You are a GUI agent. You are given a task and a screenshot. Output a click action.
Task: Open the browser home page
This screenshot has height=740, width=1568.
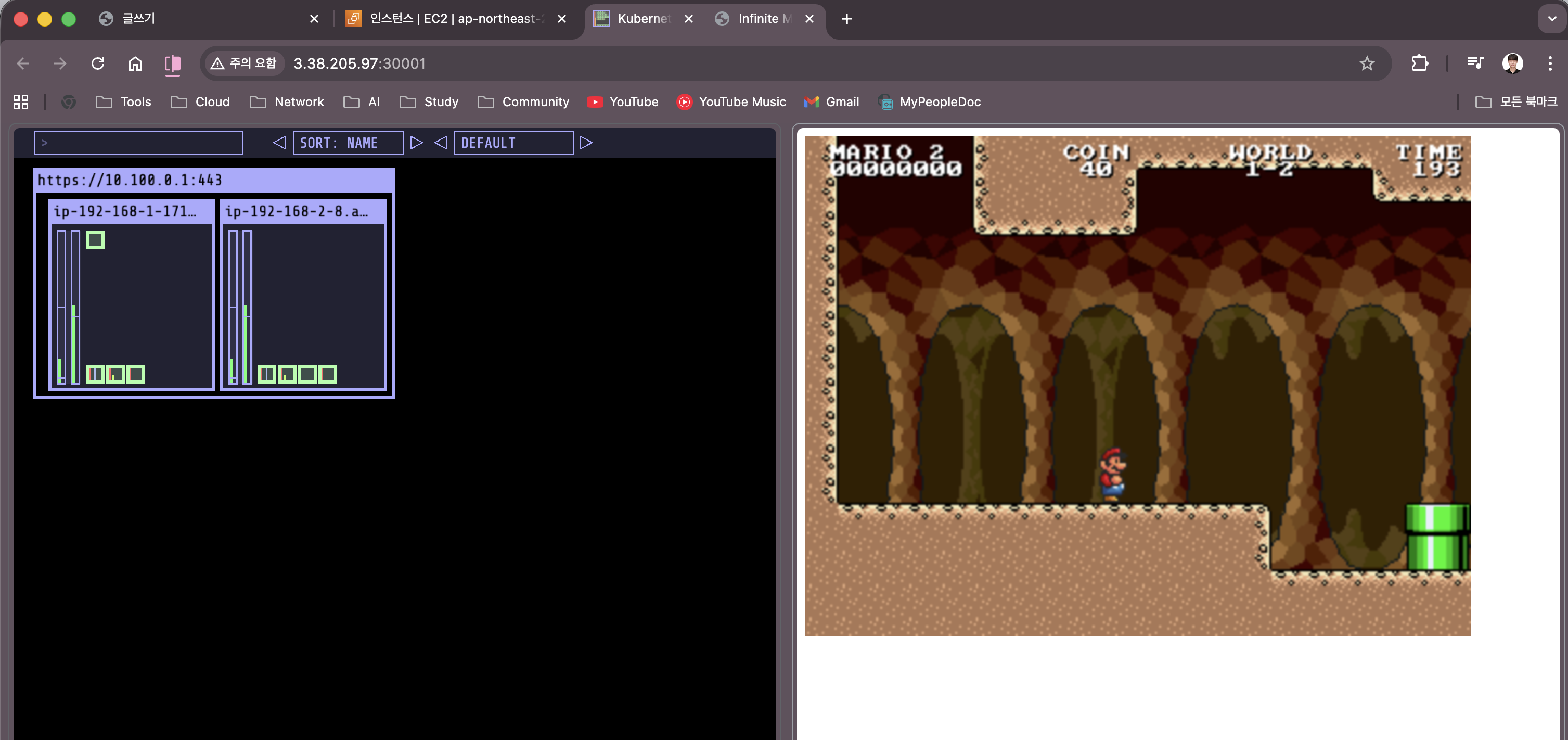[x=135, y=63]
